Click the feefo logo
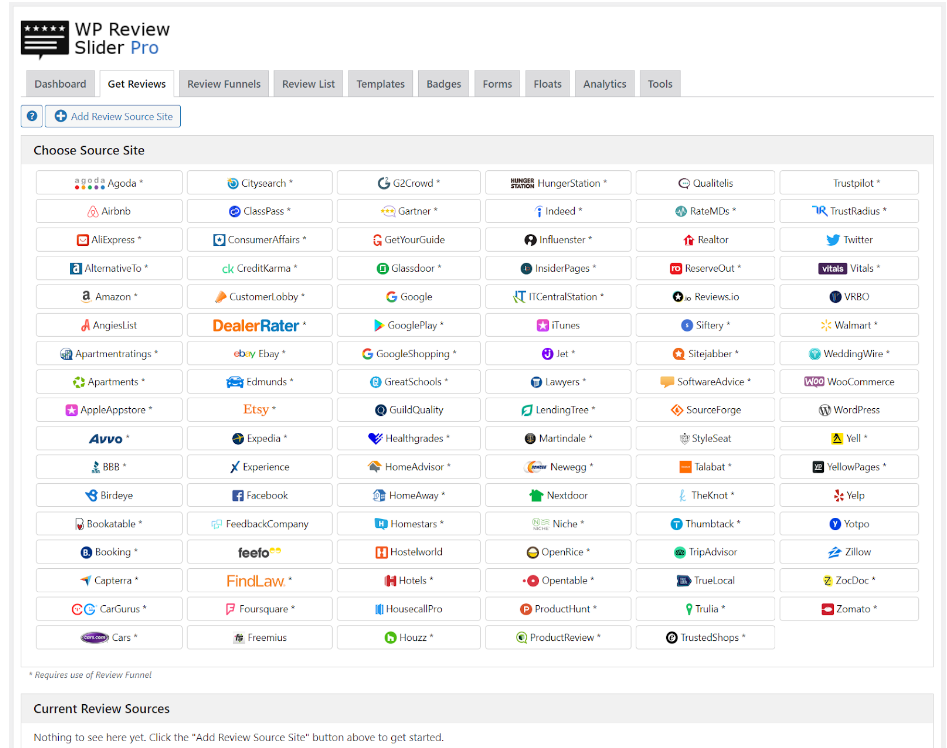This screenshot has width=947, height=748. point(259,552)
